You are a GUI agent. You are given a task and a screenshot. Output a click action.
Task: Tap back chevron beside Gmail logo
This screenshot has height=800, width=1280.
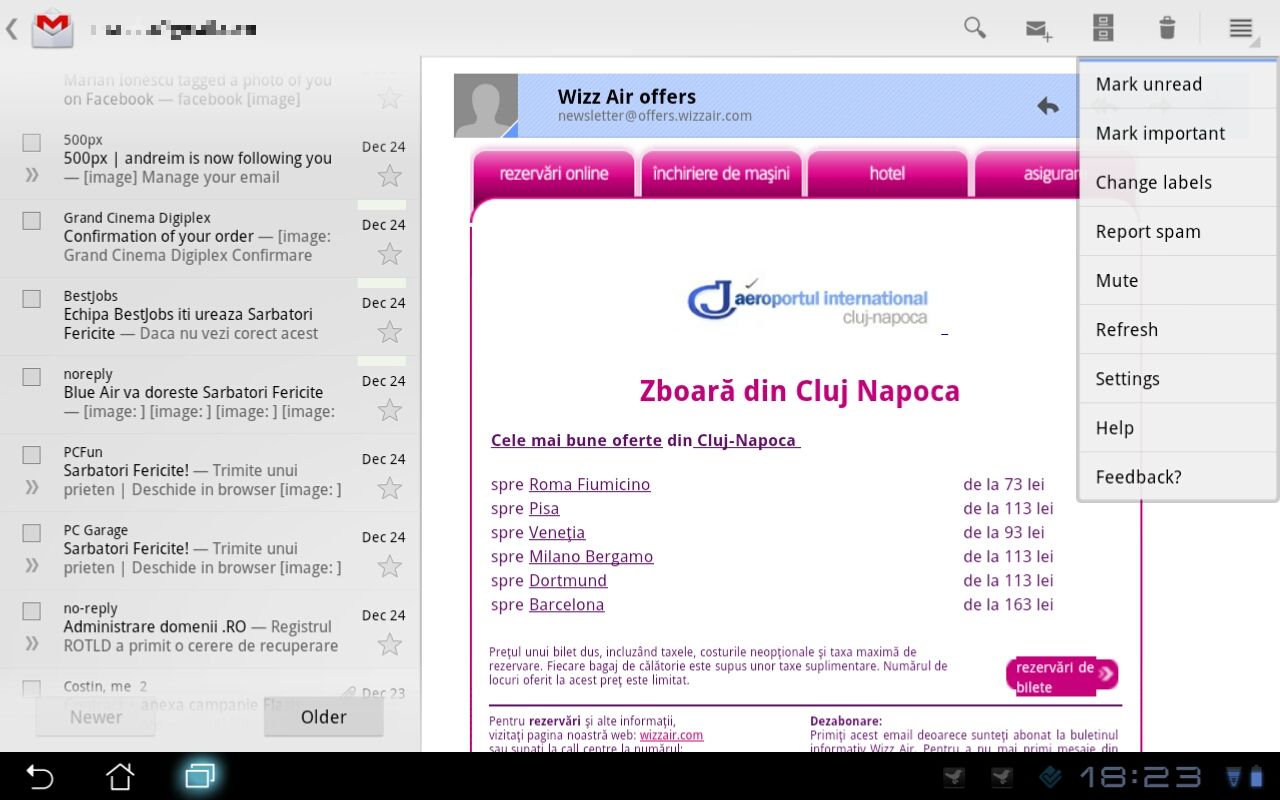click(x=12, y=28)
